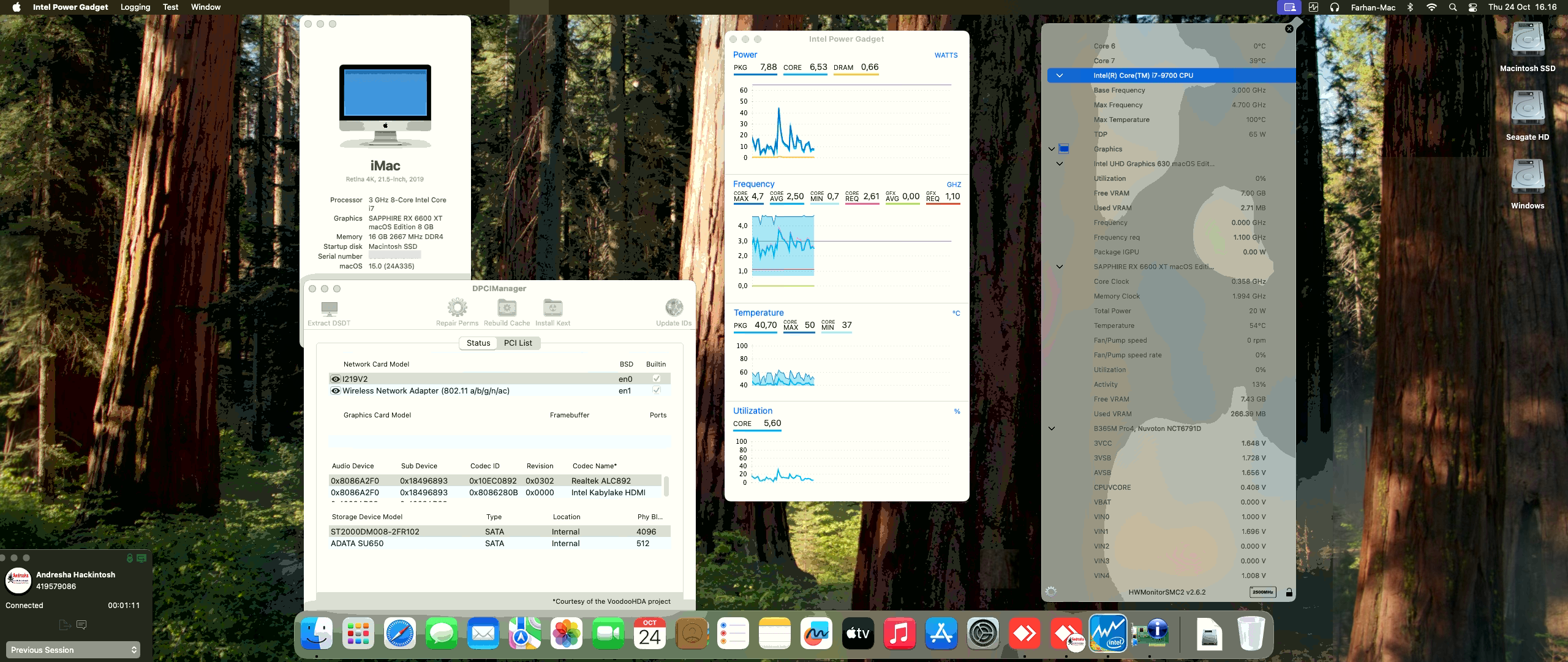Screen dimensions: 1568x662
Task: Collapse the Intel Core i7-9700 CPU section
Action: coord(1060,75)
